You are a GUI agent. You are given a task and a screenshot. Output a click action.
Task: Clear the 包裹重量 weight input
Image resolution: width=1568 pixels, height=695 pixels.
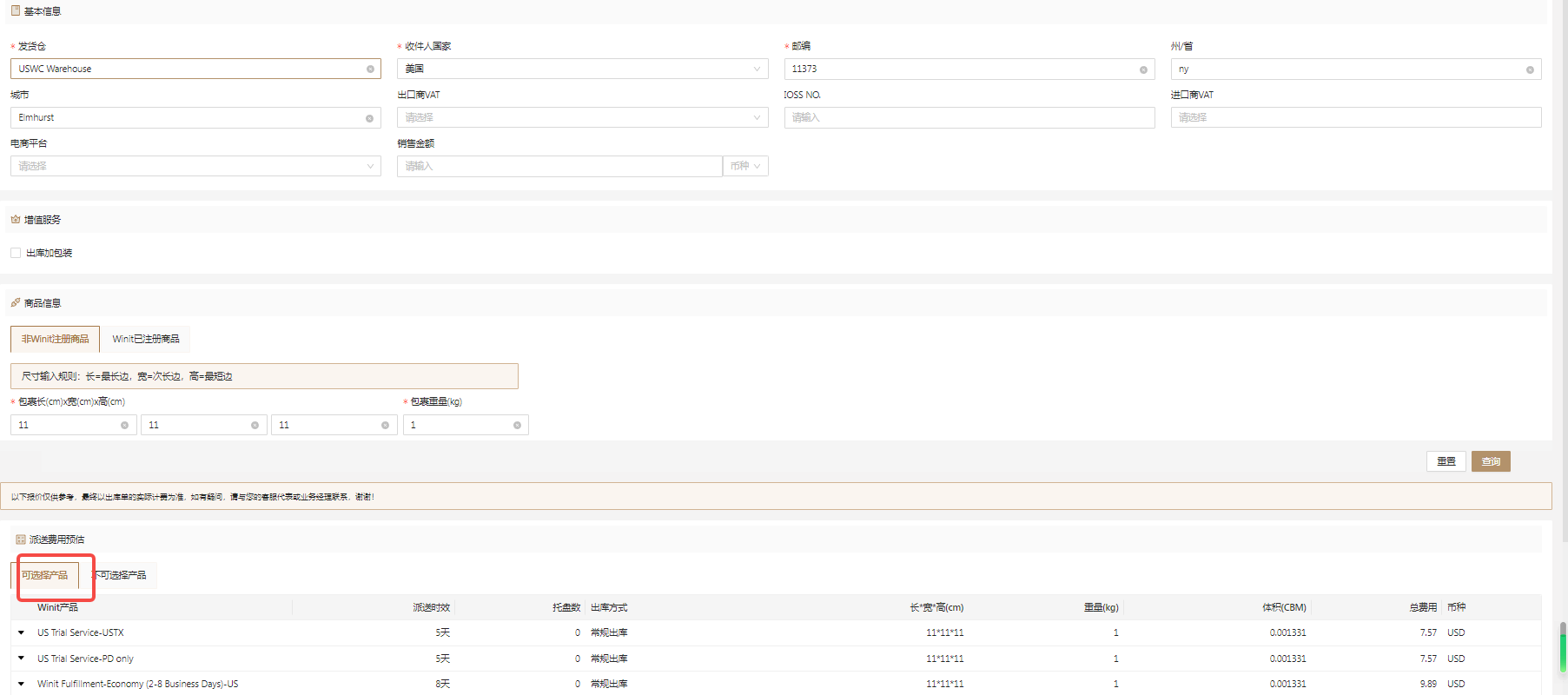(x=517, y=425)
